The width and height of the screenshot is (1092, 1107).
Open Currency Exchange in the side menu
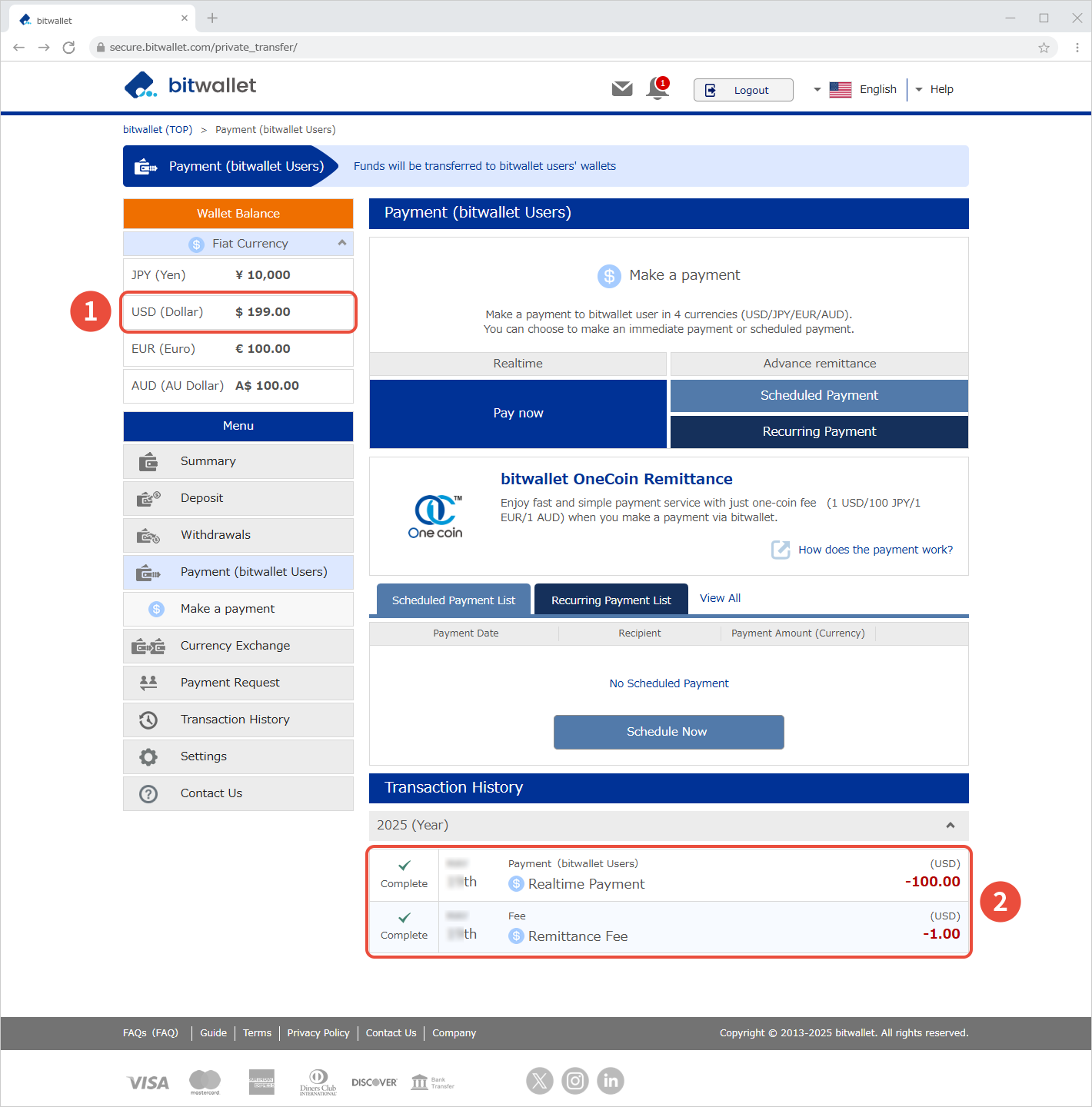(x=238, y=646)
